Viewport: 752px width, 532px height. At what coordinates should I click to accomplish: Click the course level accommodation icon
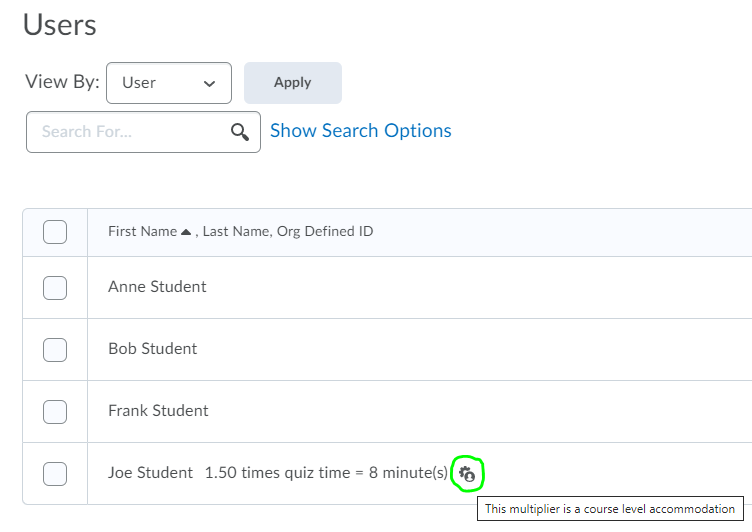coord(467,474)
